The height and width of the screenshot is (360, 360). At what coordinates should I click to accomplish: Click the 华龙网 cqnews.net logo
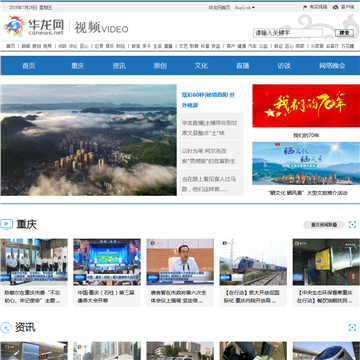(x=33, y=26)
